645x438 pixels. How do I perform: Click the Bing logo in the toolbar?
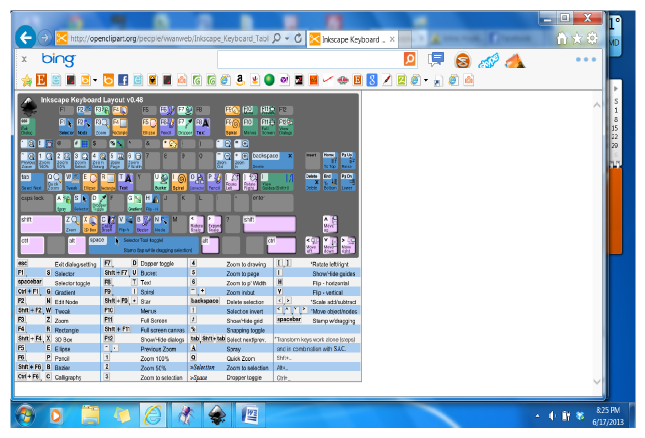click(x=58, y=60)
